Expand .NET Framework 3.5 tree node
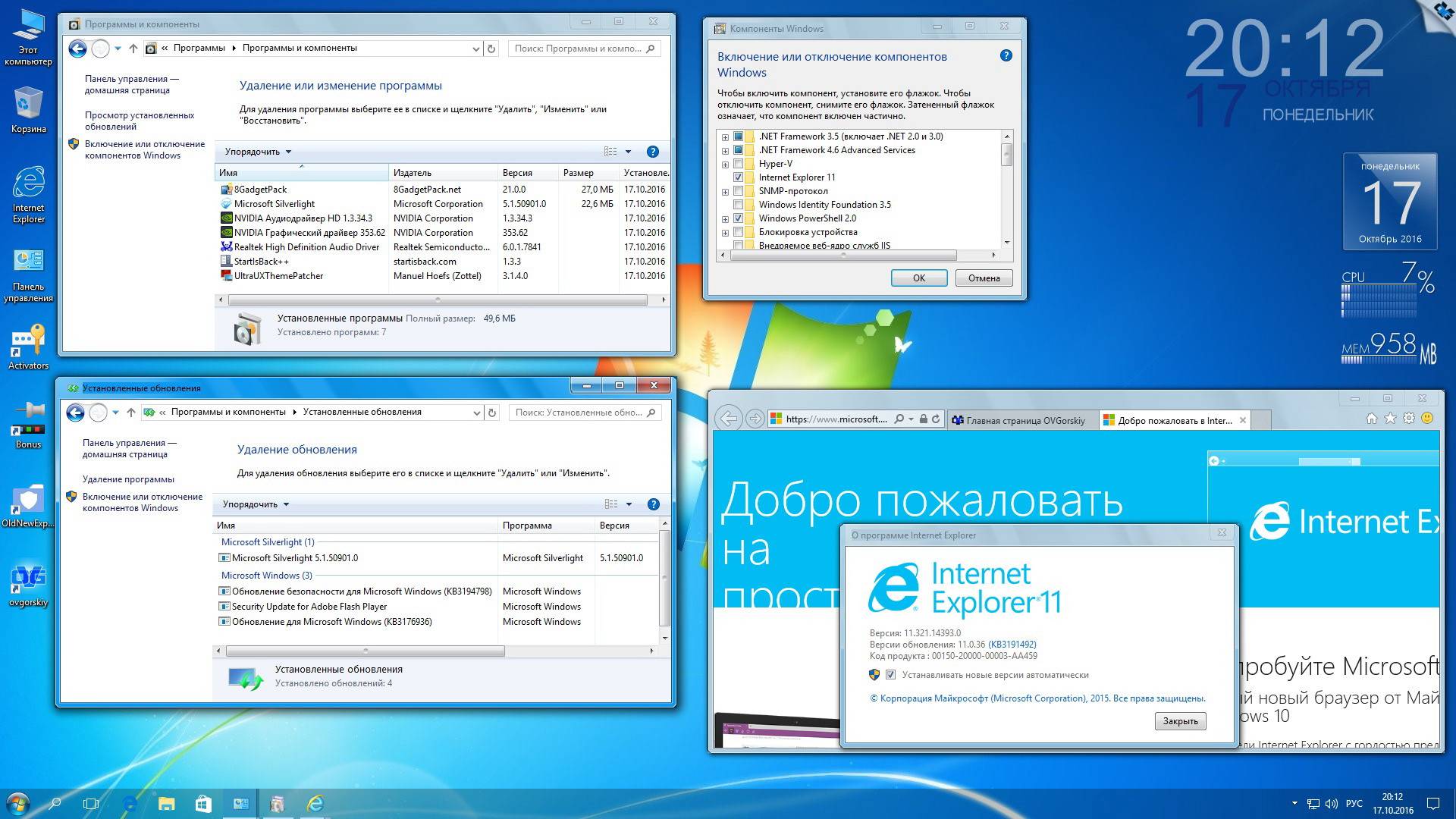Image resolution: width=1456 pixels, height=819 pixels. [725, 137]
